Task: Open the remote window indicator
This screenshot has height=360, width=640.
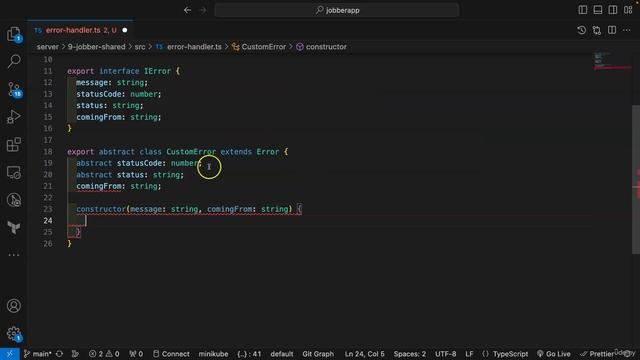Action: pos(9,354)
